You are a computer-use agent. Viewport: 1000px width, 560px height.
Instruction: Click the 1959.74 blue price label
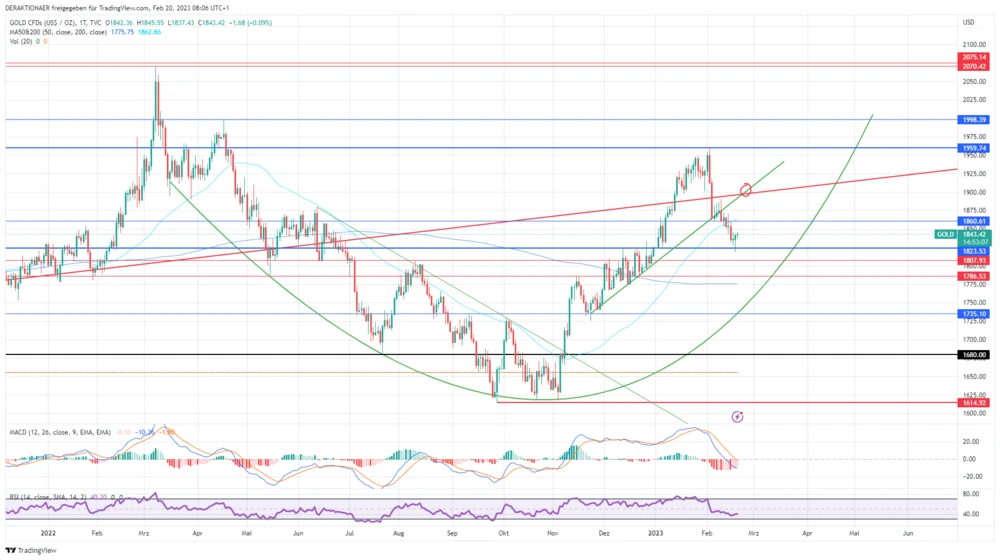[x=974, y=148]
